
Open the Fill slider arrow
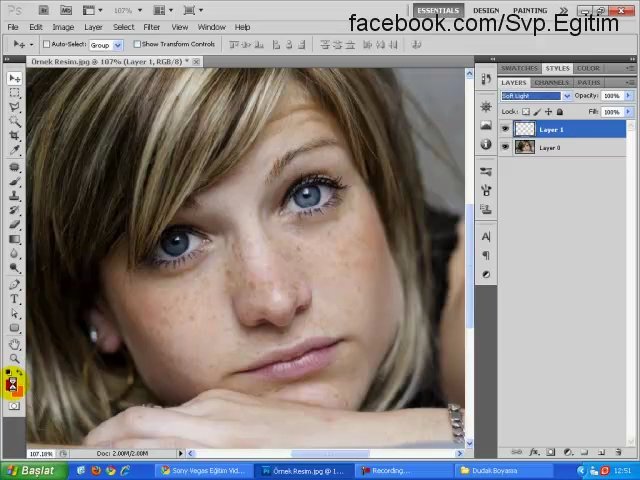pyautogui.click(x=628, y=111)
